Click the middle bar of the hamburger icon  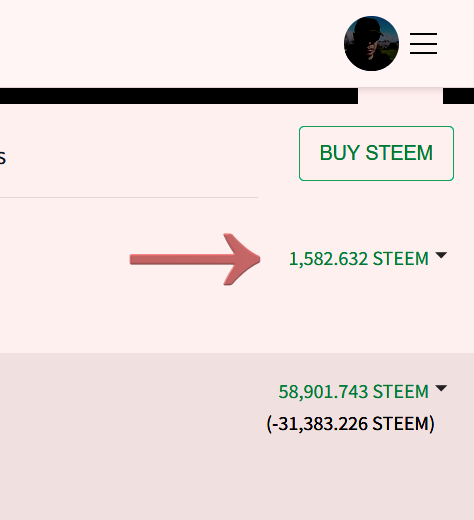pos(423,43)
